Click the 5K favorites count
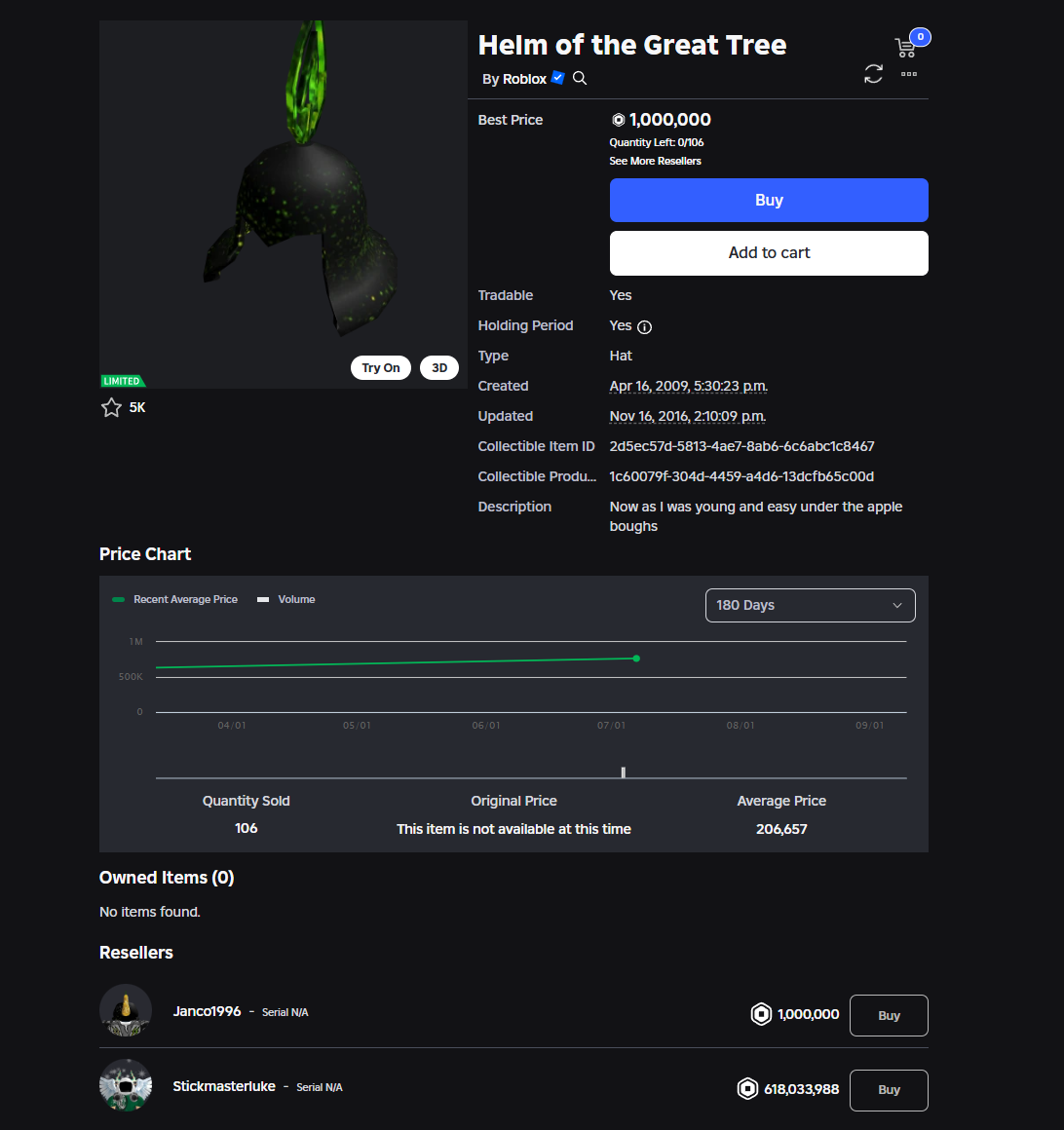Viewport: 1064px width, 1130px height. coord(137,408)
